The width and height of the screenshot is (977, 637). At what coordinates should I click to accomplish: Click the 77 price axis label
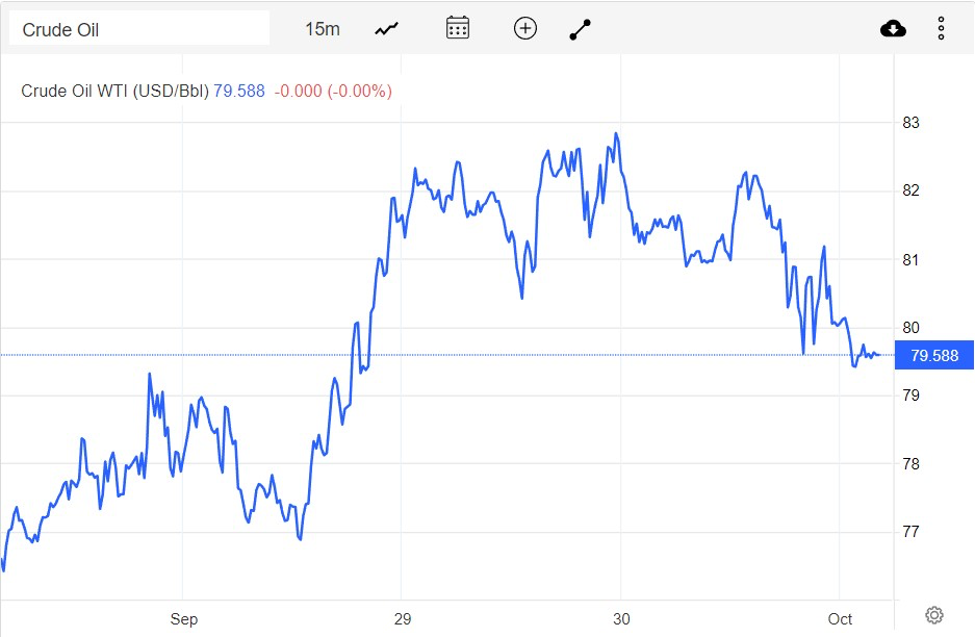pyautogui.click(x=911, y=531)
